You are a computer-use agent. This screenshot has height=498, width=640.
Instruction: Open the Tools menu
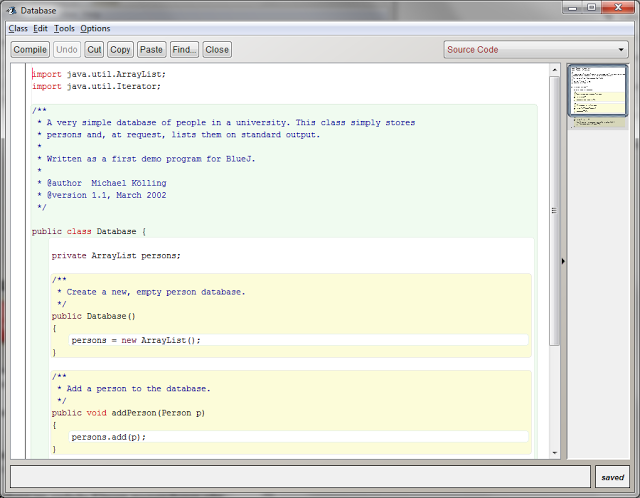64,28
